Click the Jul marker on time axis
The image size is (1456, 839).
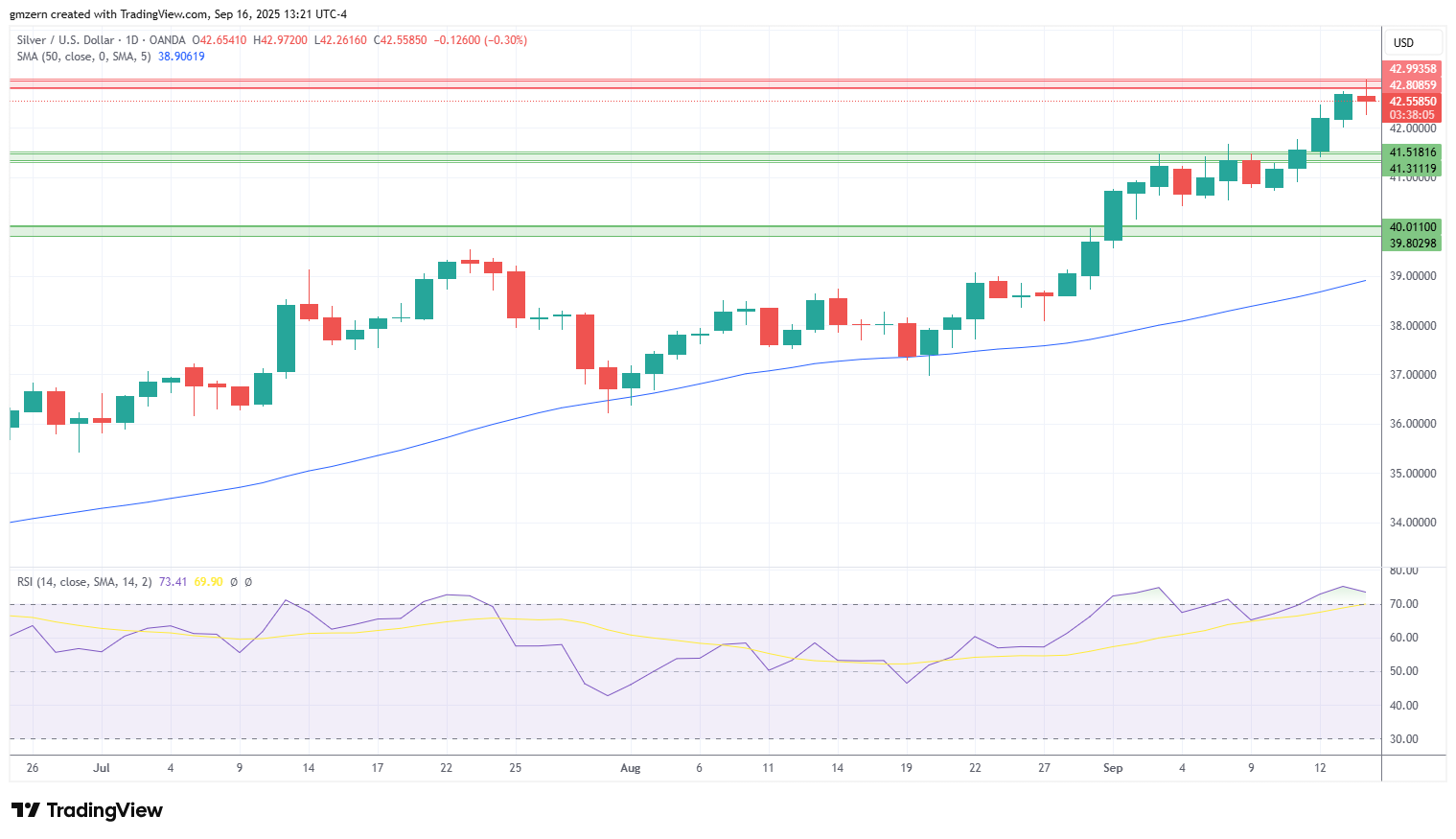click(102, 768)
